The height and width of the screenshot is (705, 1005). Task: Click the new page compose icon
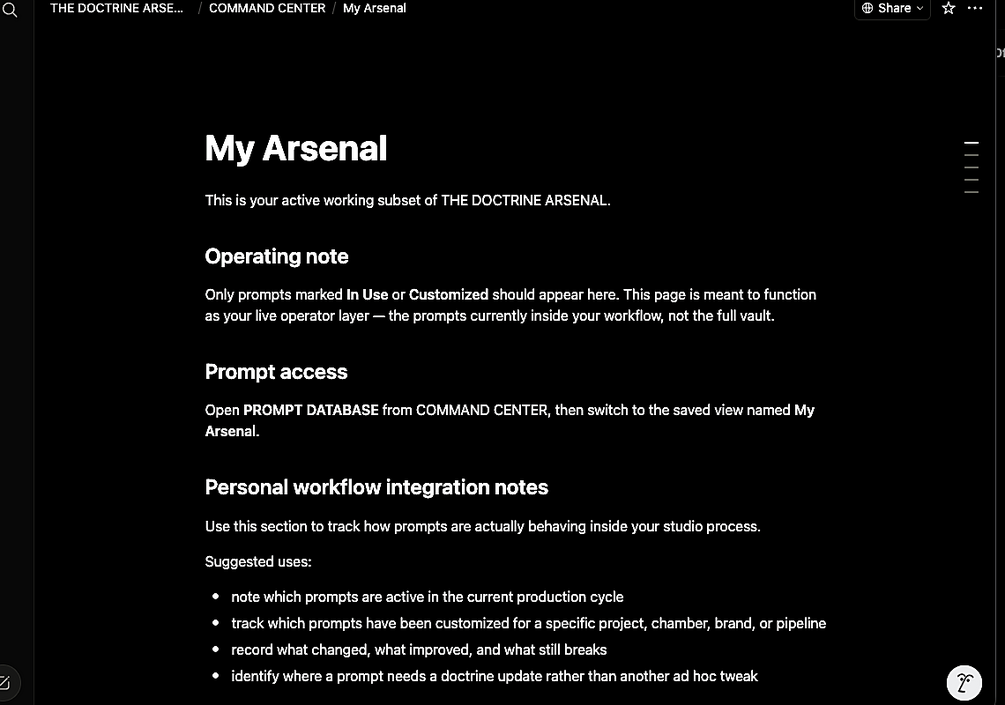(5, 683)
